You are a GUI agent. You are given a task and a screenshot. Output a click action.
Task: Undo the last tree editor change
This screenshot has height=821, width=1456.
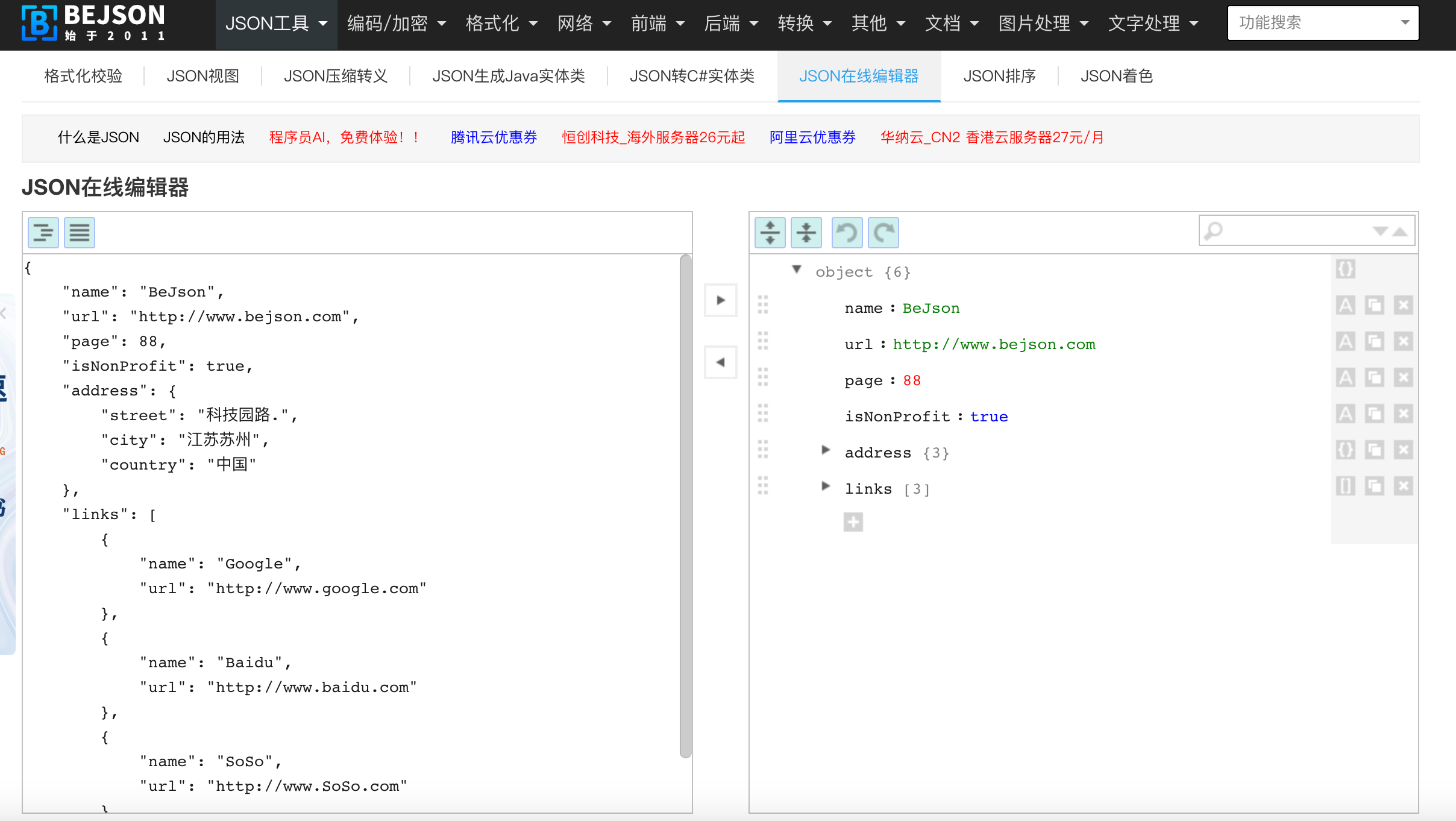847,232
